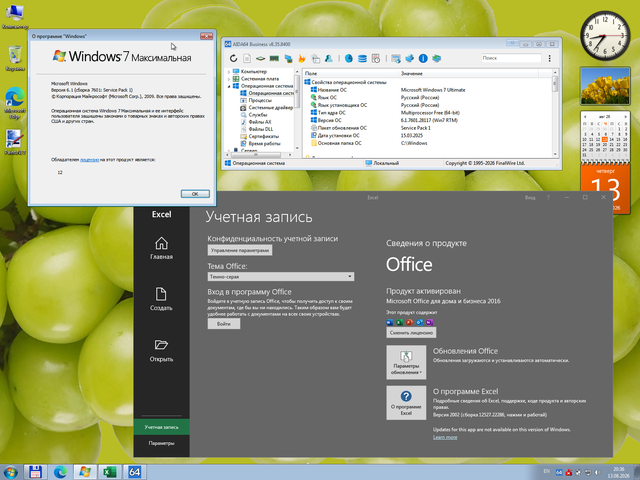Viewport: 640px width, 480px height.
Task: Click the Поле column header in AIDA64
Action: (351, 73)
